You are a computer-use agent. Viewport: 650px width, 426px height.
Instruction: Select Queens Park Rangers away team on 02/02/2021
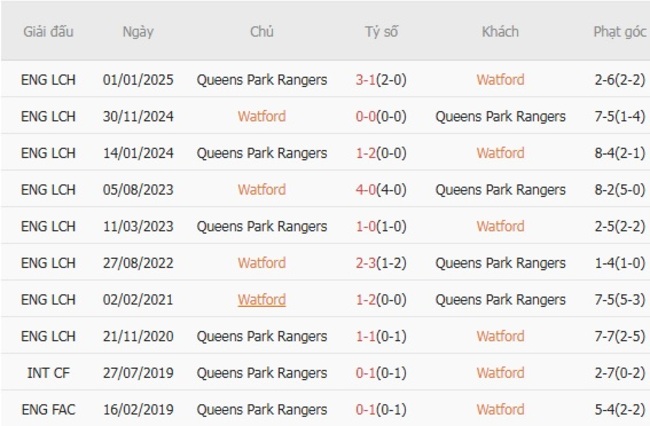coord(500,300)
